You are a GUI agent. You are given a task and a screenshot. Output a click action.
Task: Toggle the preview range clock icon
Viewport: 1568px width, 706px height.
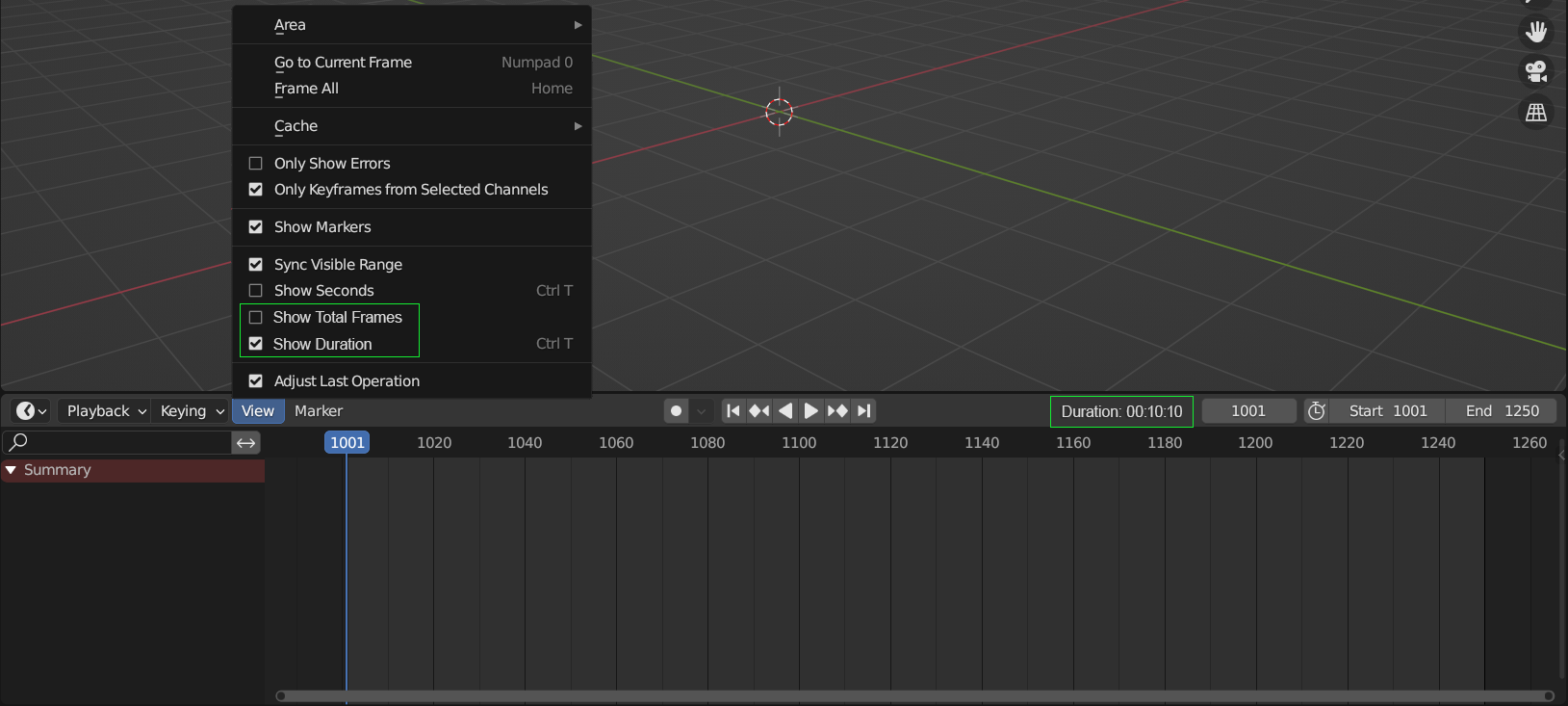(1317, 411)
